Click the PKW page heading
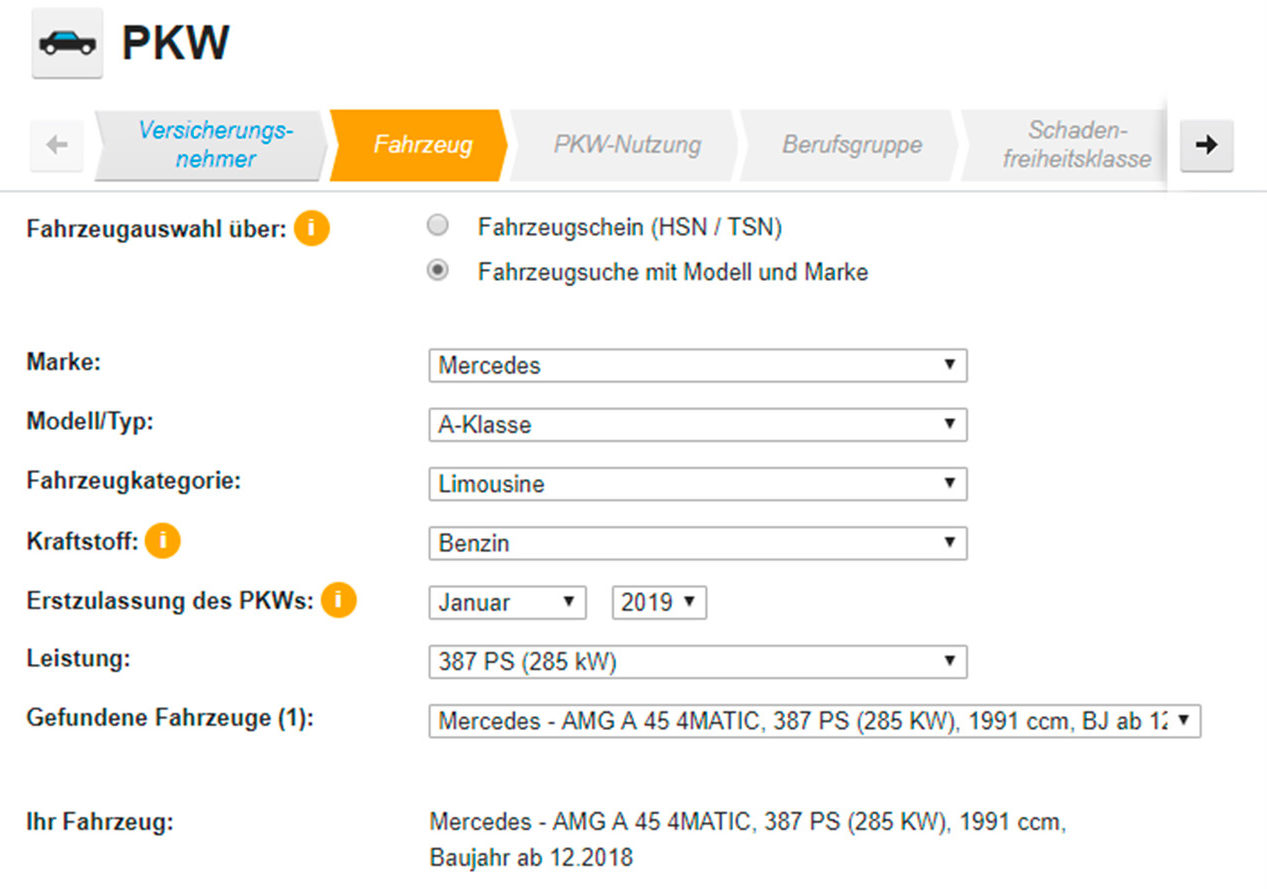The image size is (1267, 889). click(176, 43)
